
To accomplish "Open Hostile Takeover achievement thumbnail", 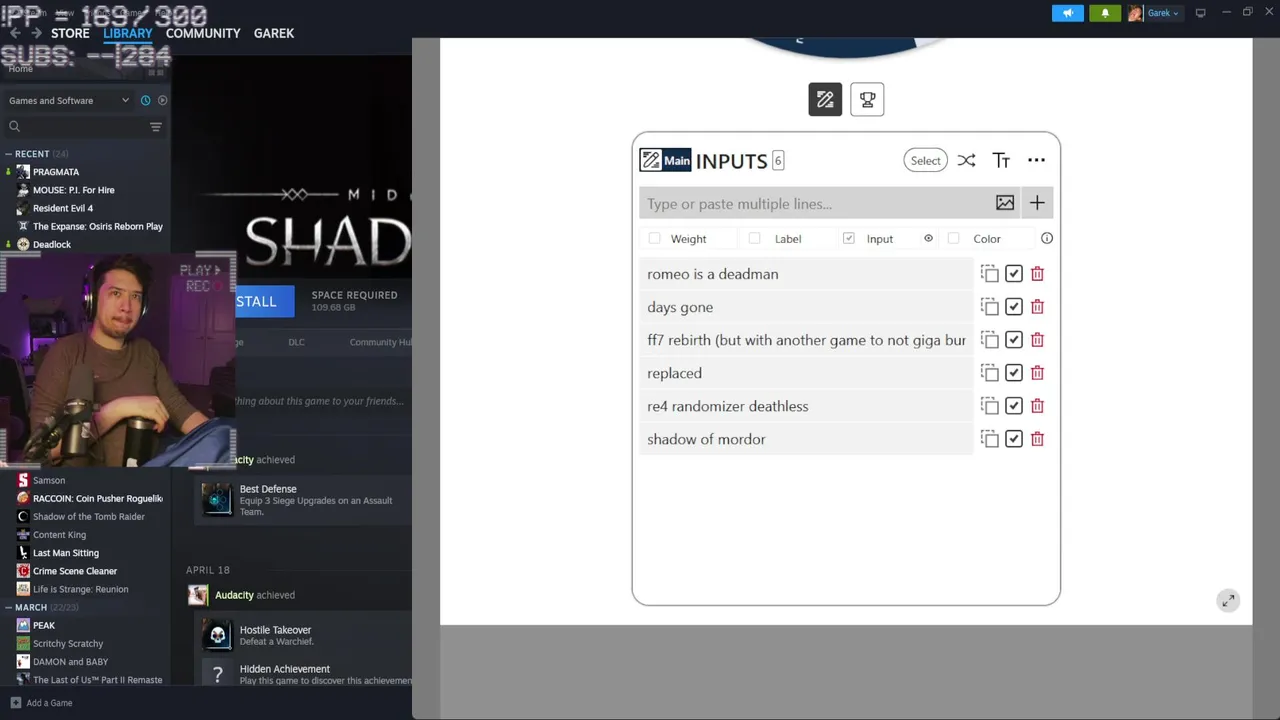I will coord(217,636).
